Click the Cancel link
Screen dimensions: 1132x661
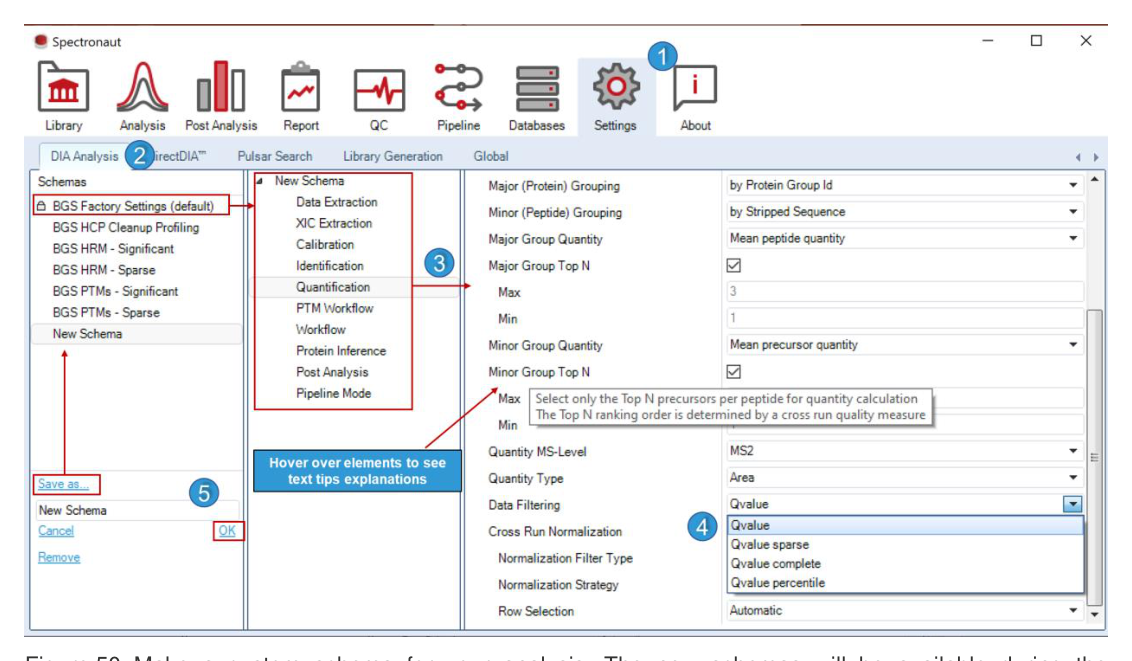pos(56,531)
